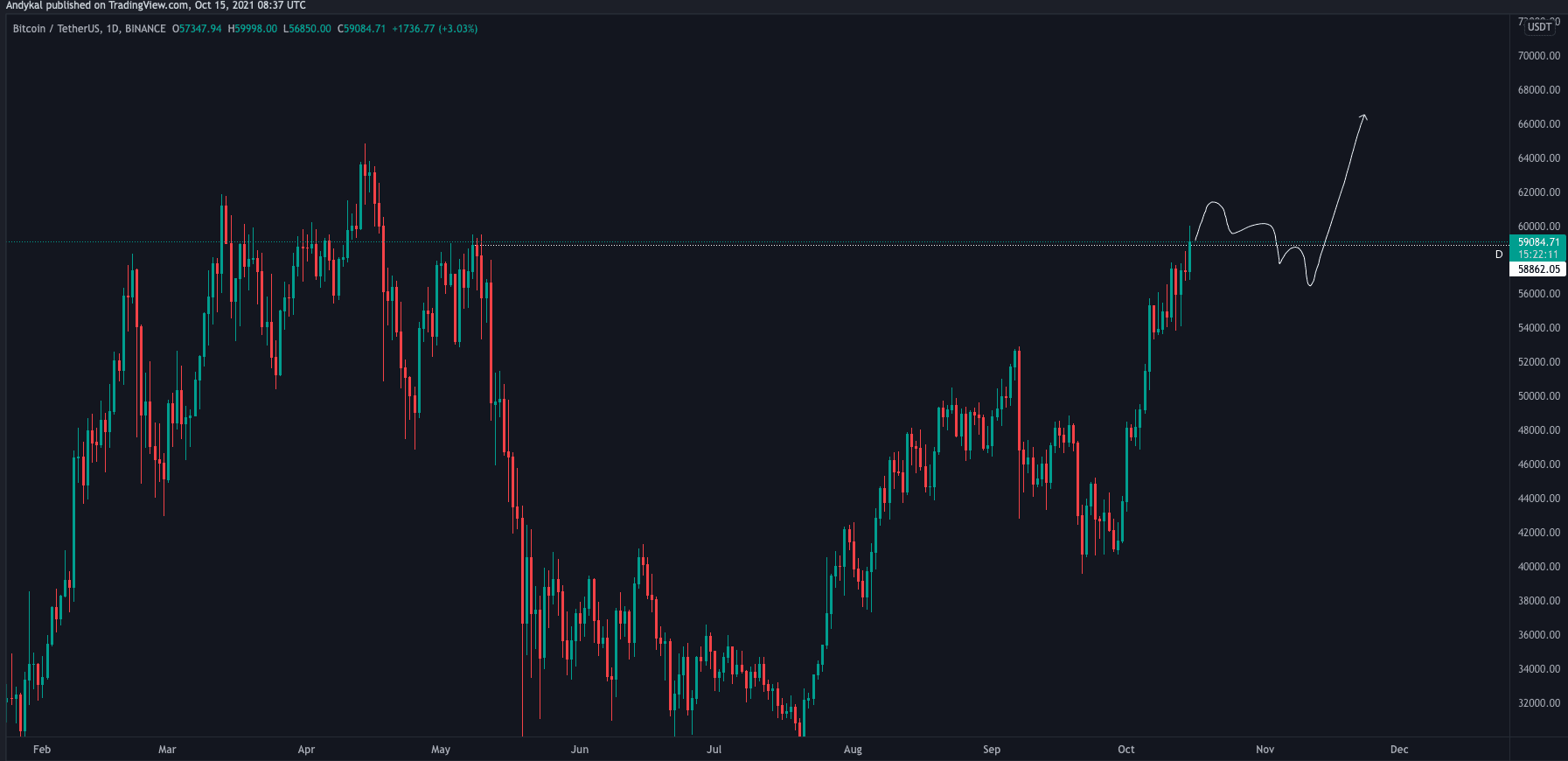Click the USDT currency label
1568x761 pixels.
1539,27
